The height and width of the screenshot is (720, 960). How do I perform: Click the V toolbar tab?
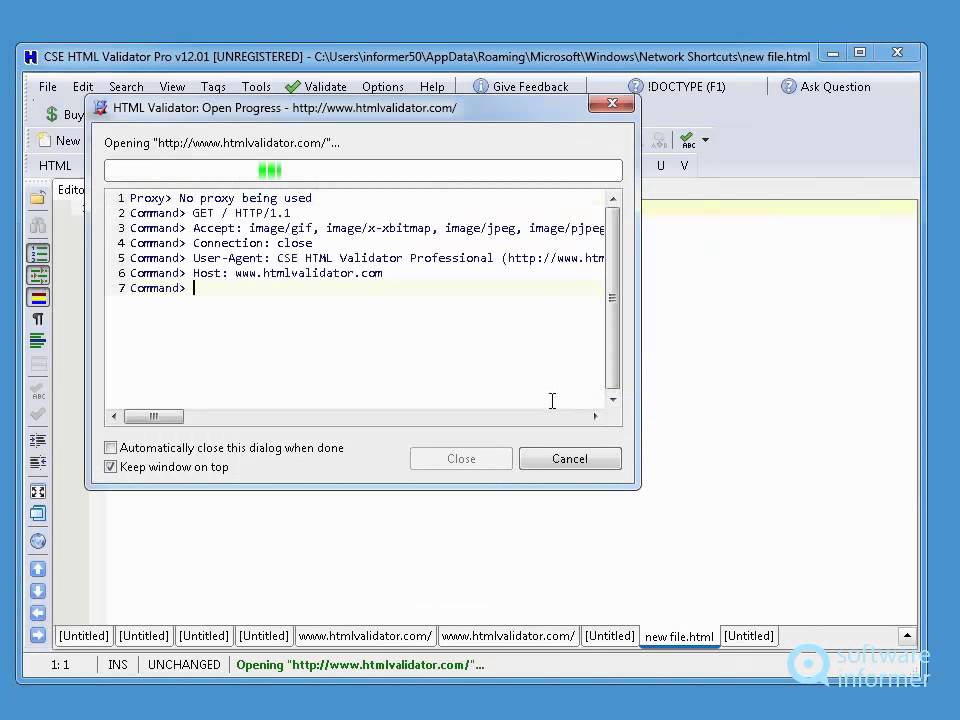coord(684,165)
